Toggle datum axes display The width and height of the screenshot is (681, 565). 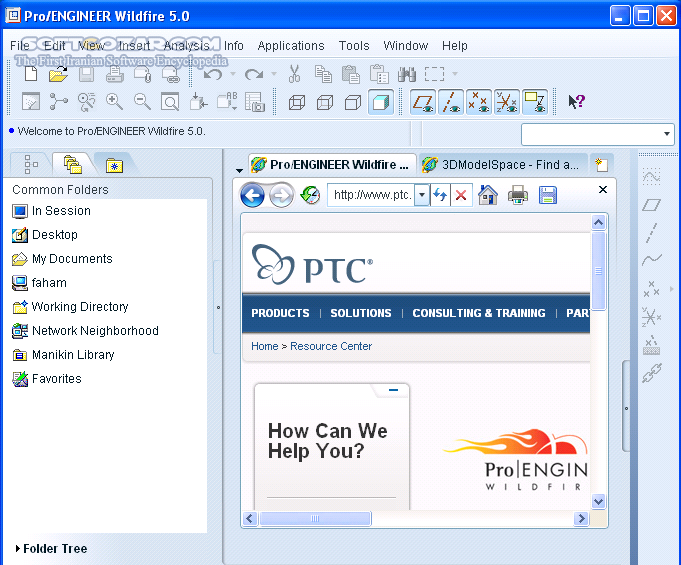[451, 102]
